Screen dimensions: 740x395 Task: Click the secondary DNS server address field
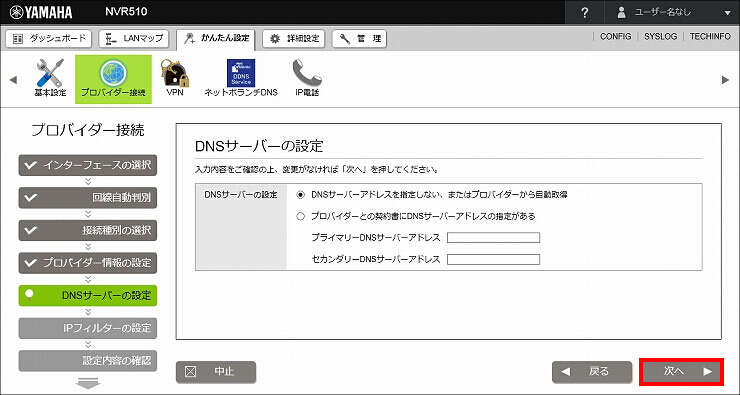tap(493, 259)
